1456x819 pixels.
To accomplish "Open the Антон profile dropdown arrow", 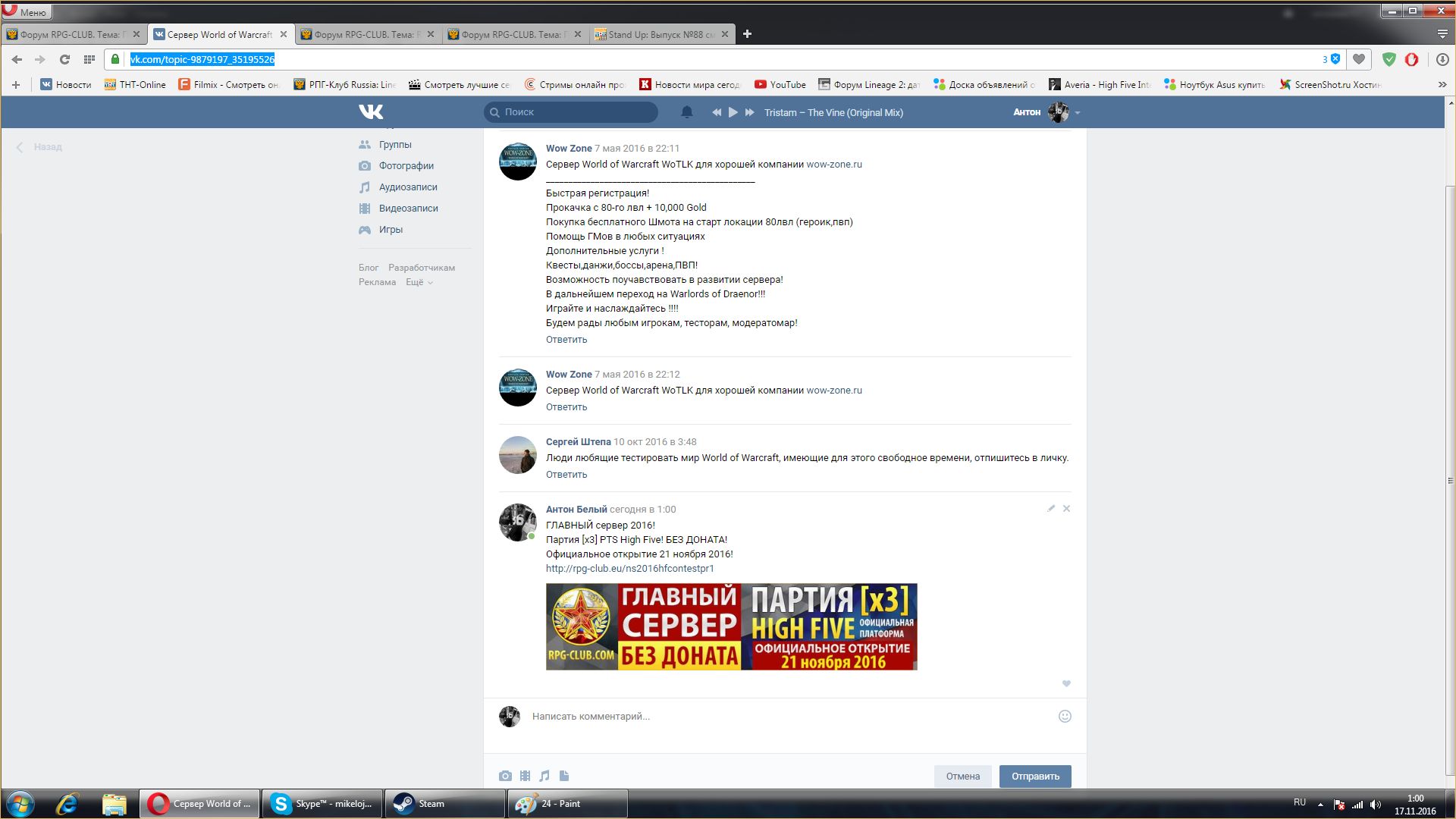I will tap(1078, 113).
